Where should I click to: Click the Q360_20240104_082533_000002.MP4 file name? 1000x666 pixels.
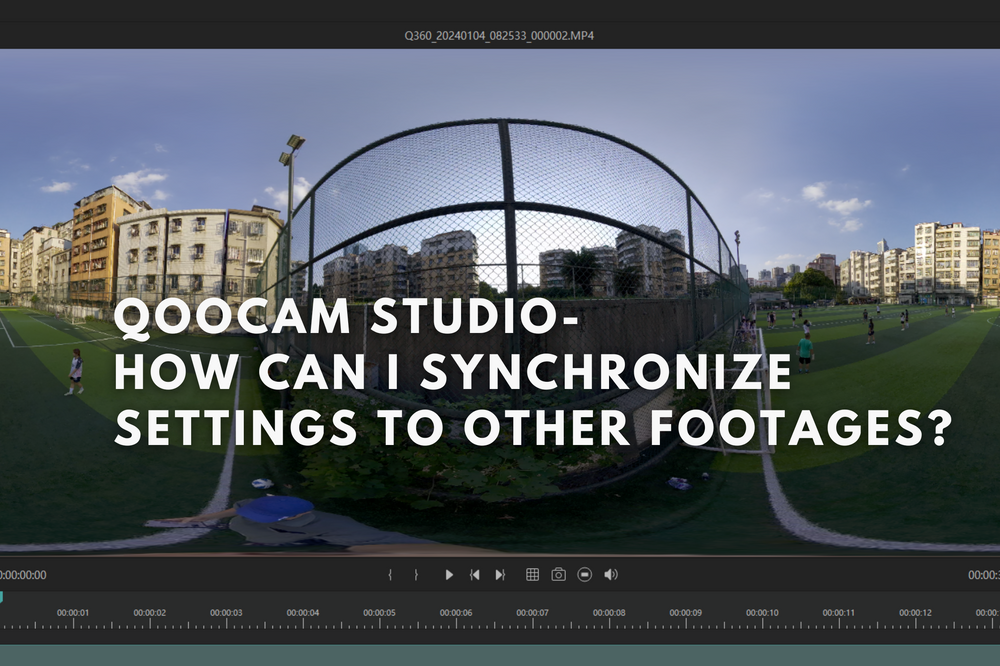click(x=499, y=36)
